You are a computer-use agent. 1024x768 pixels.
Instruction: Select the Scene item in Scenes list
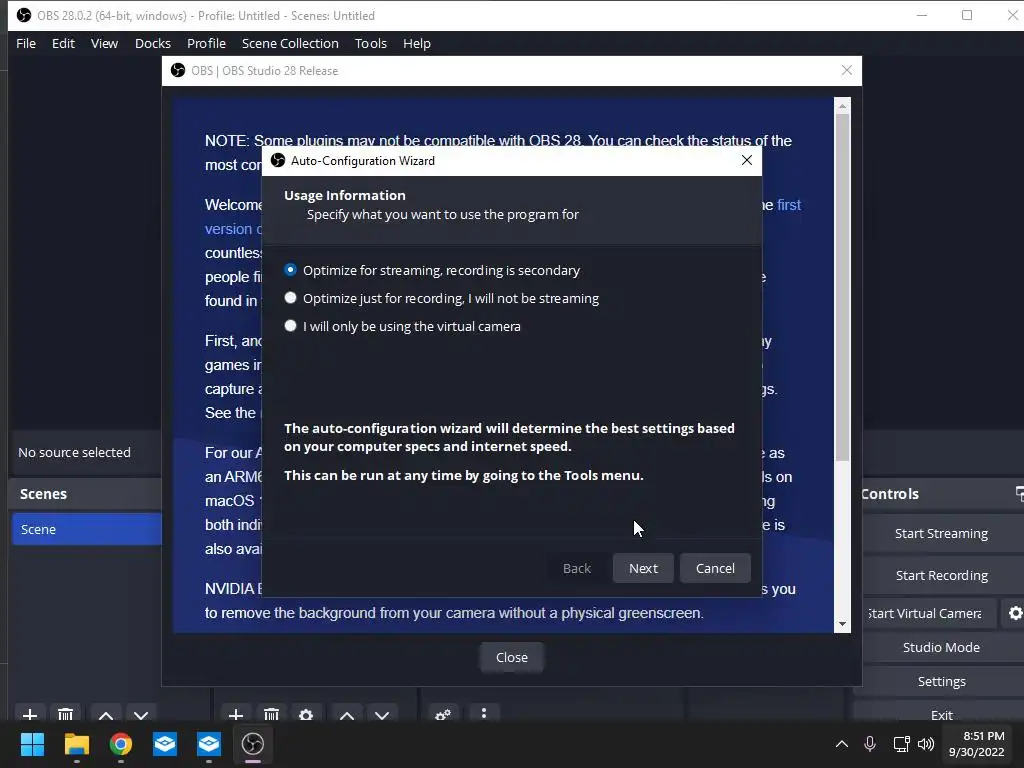point(86,529)
